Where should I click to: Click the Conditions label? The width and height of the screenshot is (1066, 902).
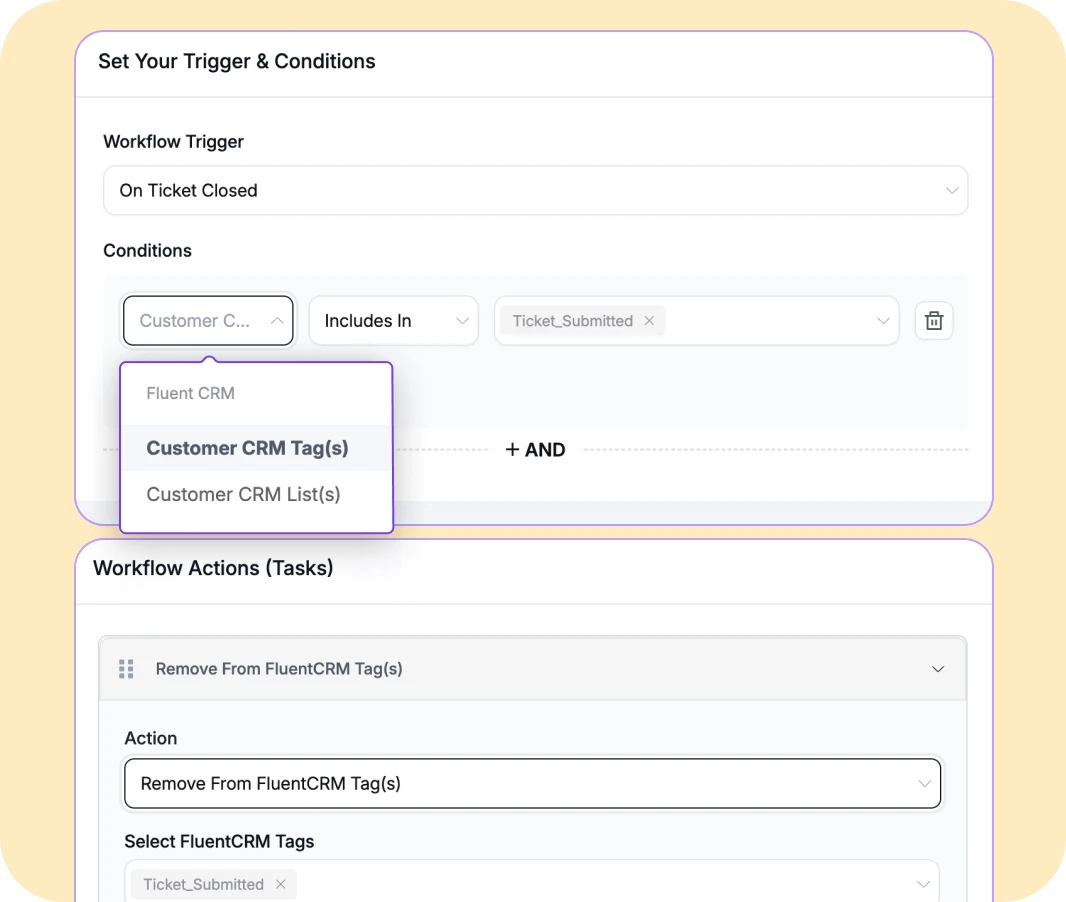click(x=148, y=250)
